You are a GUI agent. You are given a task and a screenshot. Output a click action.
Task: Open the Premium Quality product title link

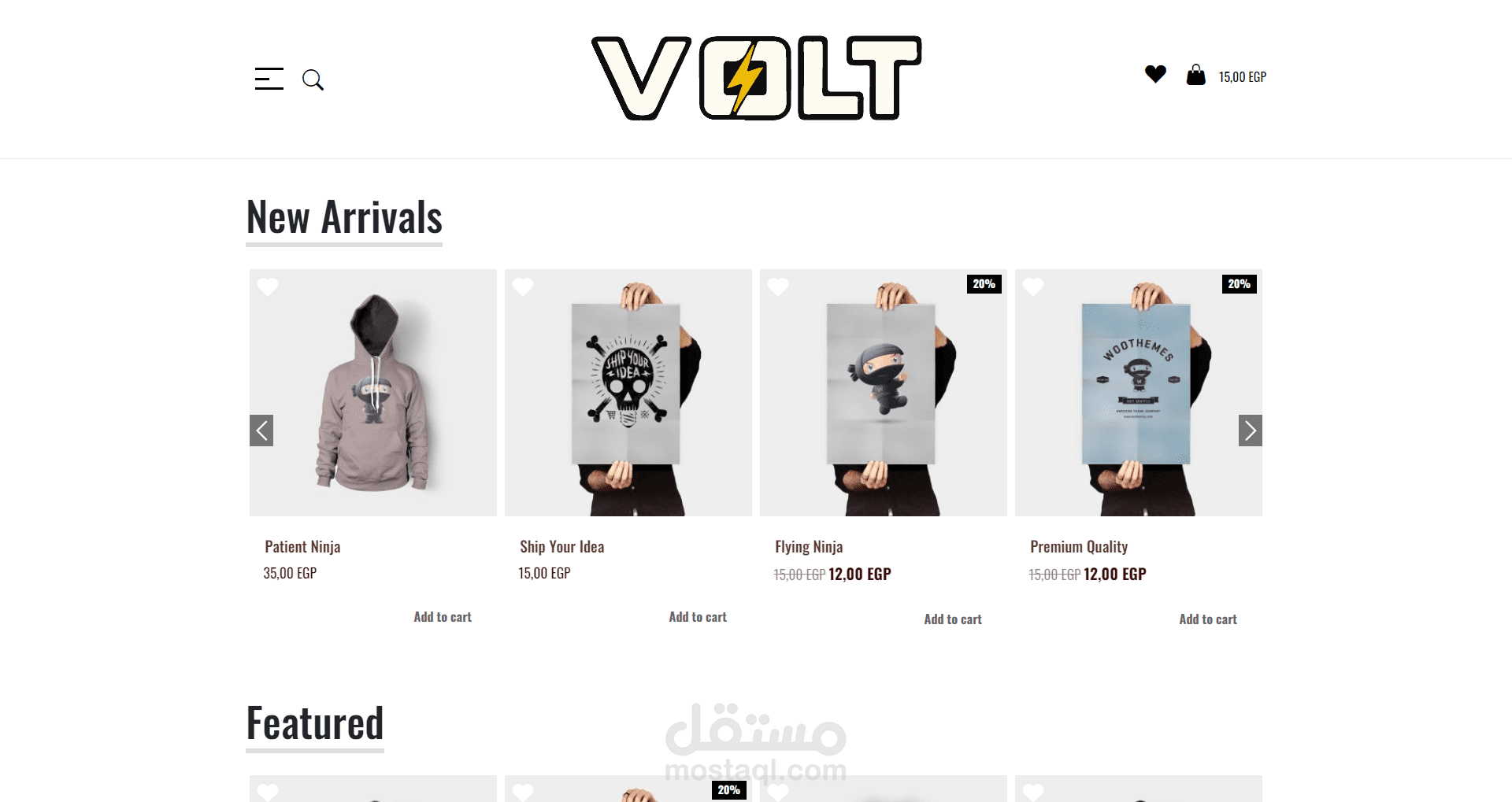[1079, 546]
